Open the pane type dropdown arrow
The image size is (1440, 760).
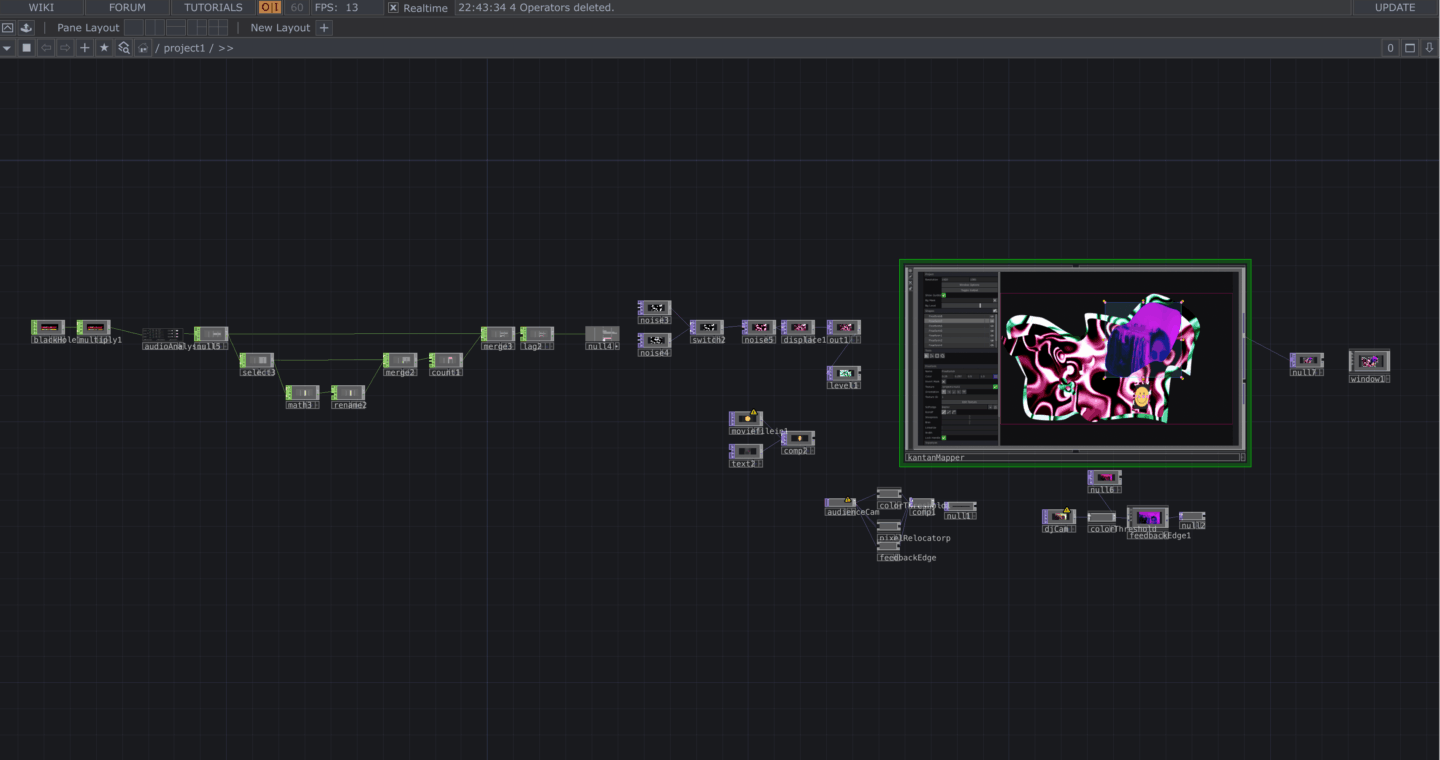pos(8,48)
